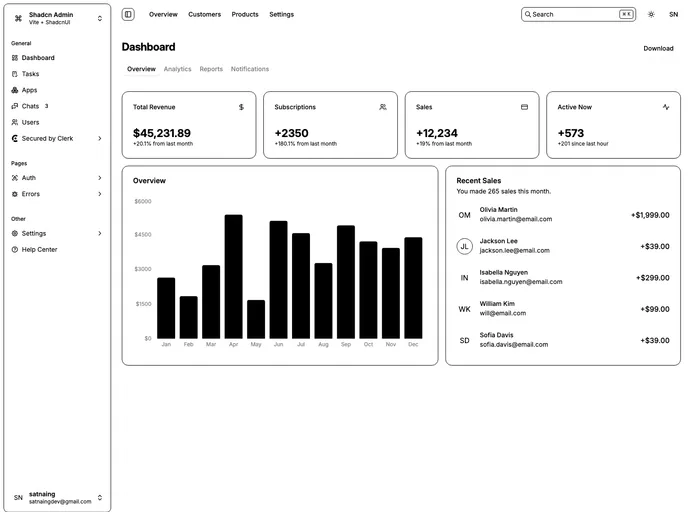The image size is (688, 512).
Task: Click the Users sidebar icon
Action: (15, 122)
